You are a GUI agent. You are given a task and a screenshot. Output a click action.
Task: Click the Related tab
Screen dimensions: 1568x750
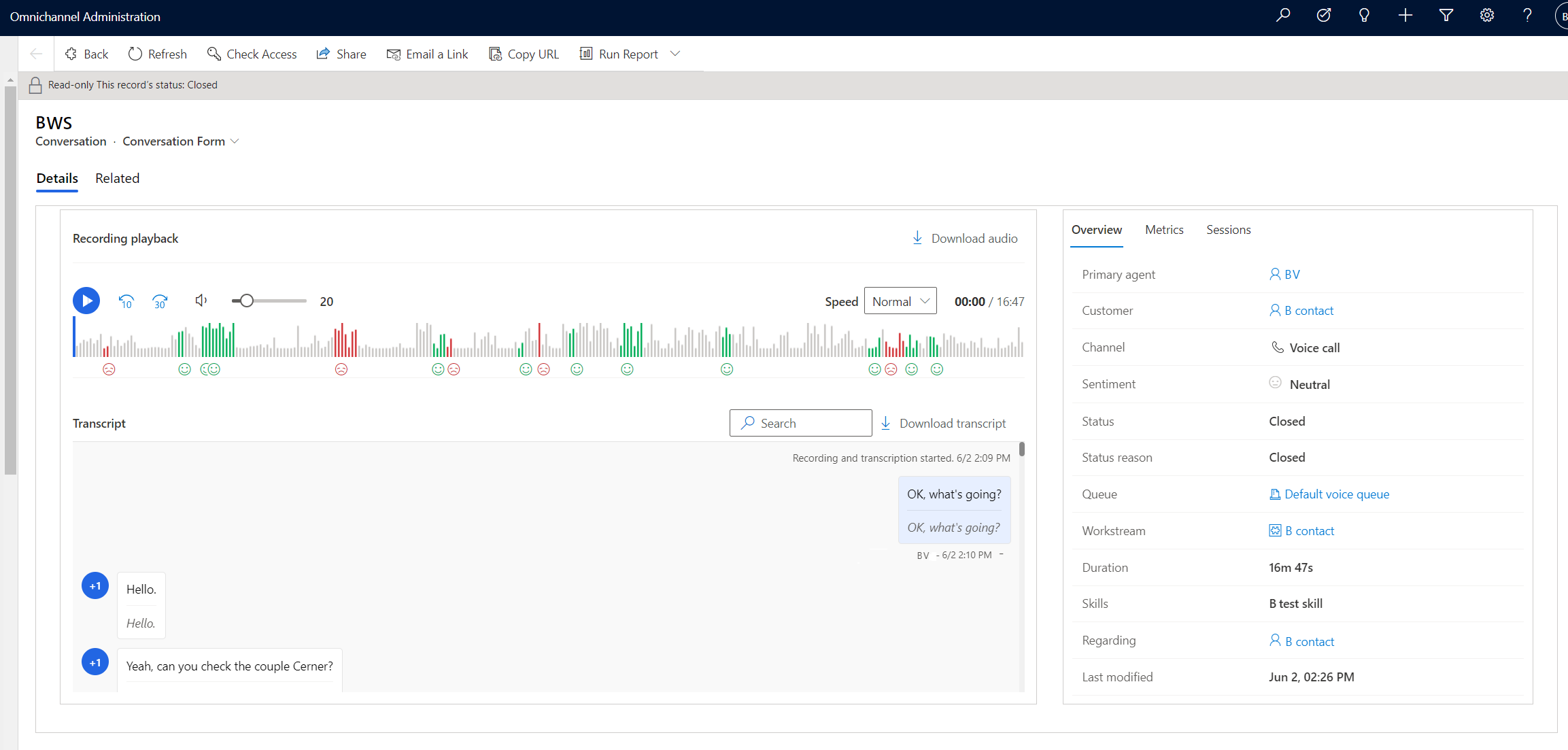pyautogui.click(x=116, y=178)
